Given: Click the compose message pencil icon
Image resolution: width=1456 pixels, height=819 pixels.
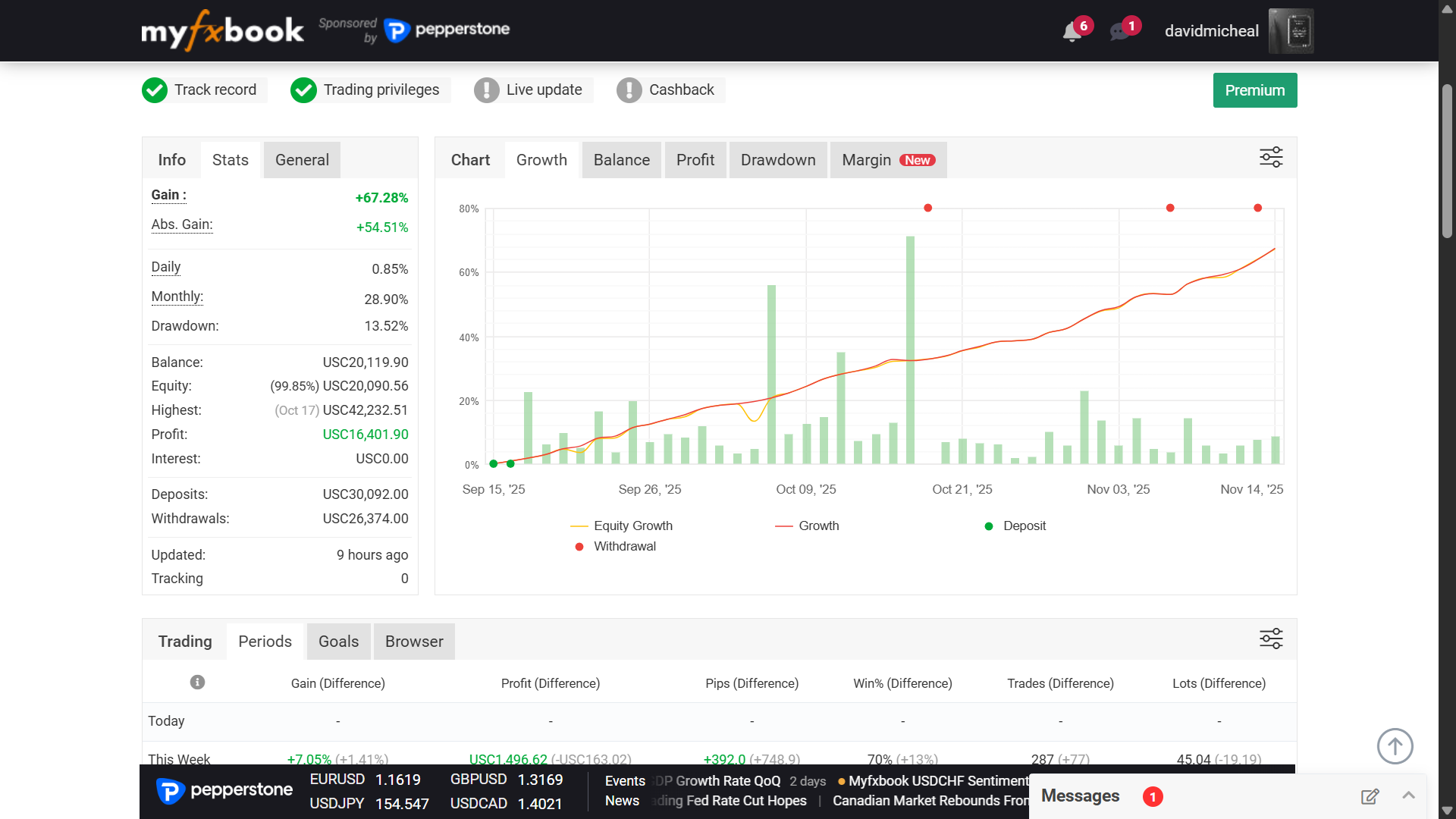Looking at the screenshot, I should 1370,796.
